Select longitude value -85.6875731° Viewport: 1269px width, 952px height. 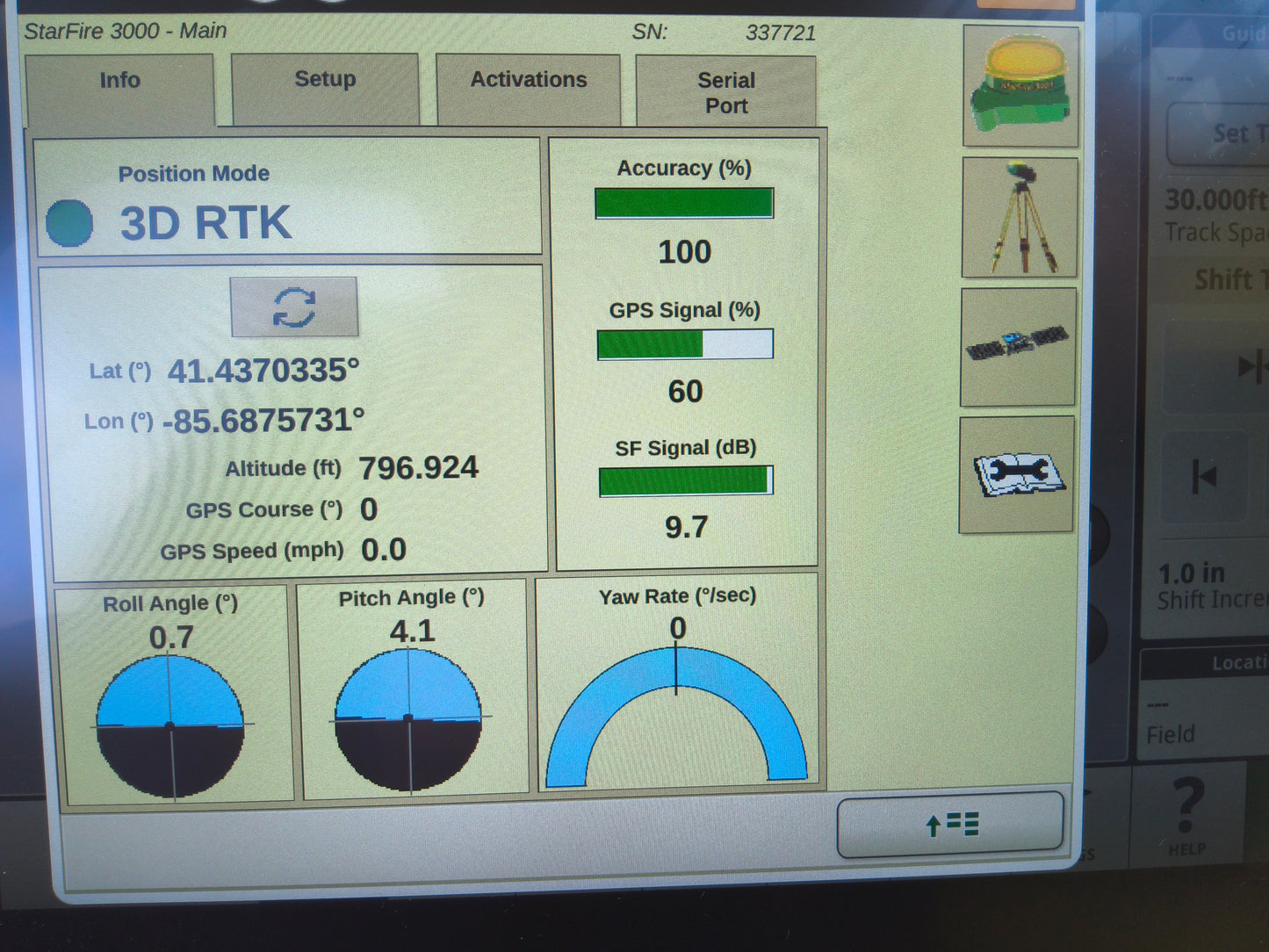(263, 421)
